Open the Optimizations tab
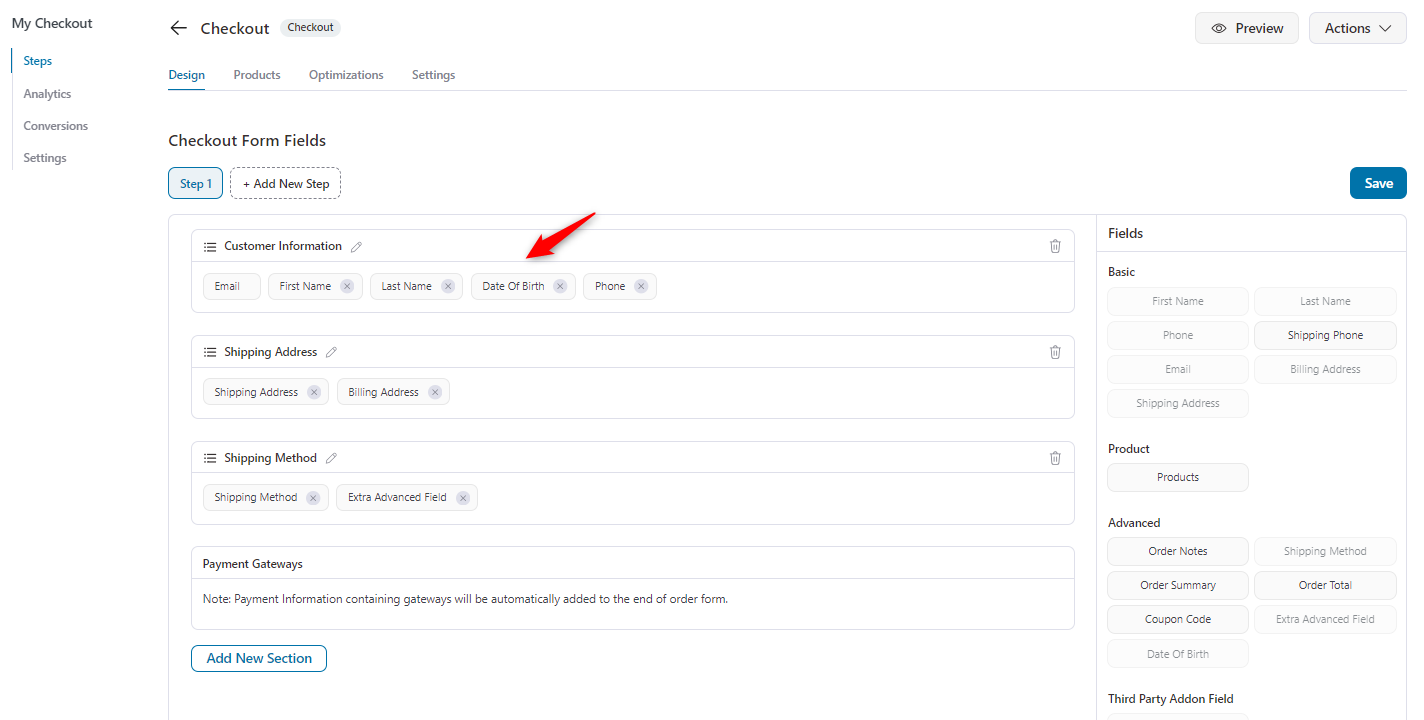The image size is (1424, 720). coord(346,75)
